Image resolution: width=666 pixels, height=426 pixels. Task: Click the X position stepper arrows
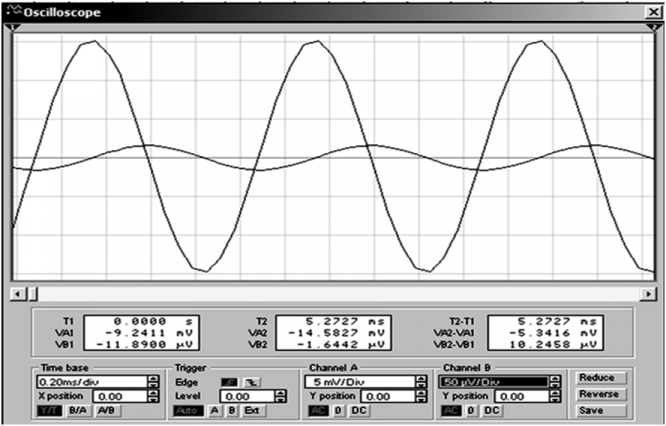coord(153,396)
